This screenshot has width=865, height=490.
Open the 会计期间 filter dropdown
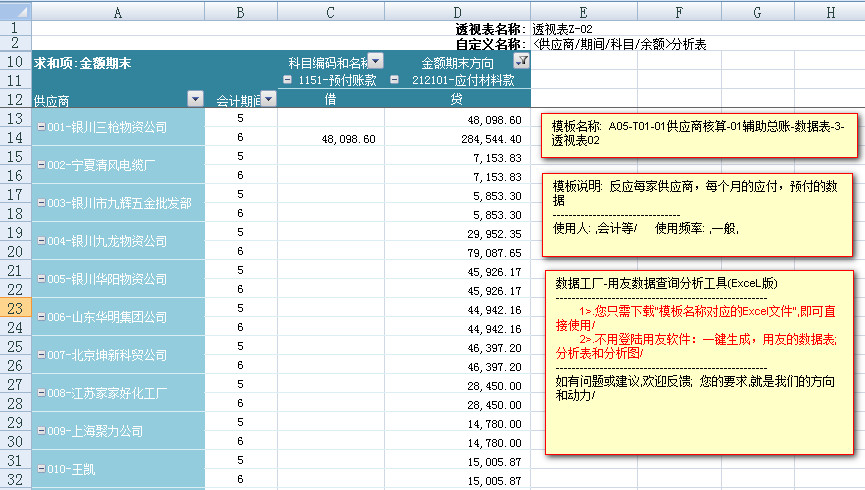(270, 99)
